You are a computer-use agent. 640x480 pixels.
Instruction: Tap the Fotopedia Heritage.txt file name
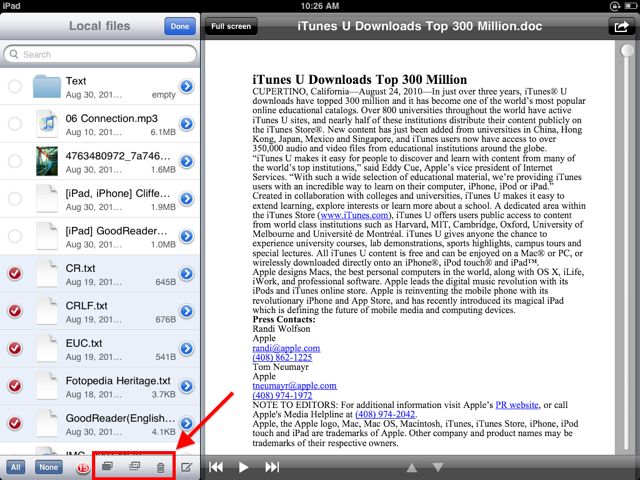pyautogui.click(x=118, y=381)
